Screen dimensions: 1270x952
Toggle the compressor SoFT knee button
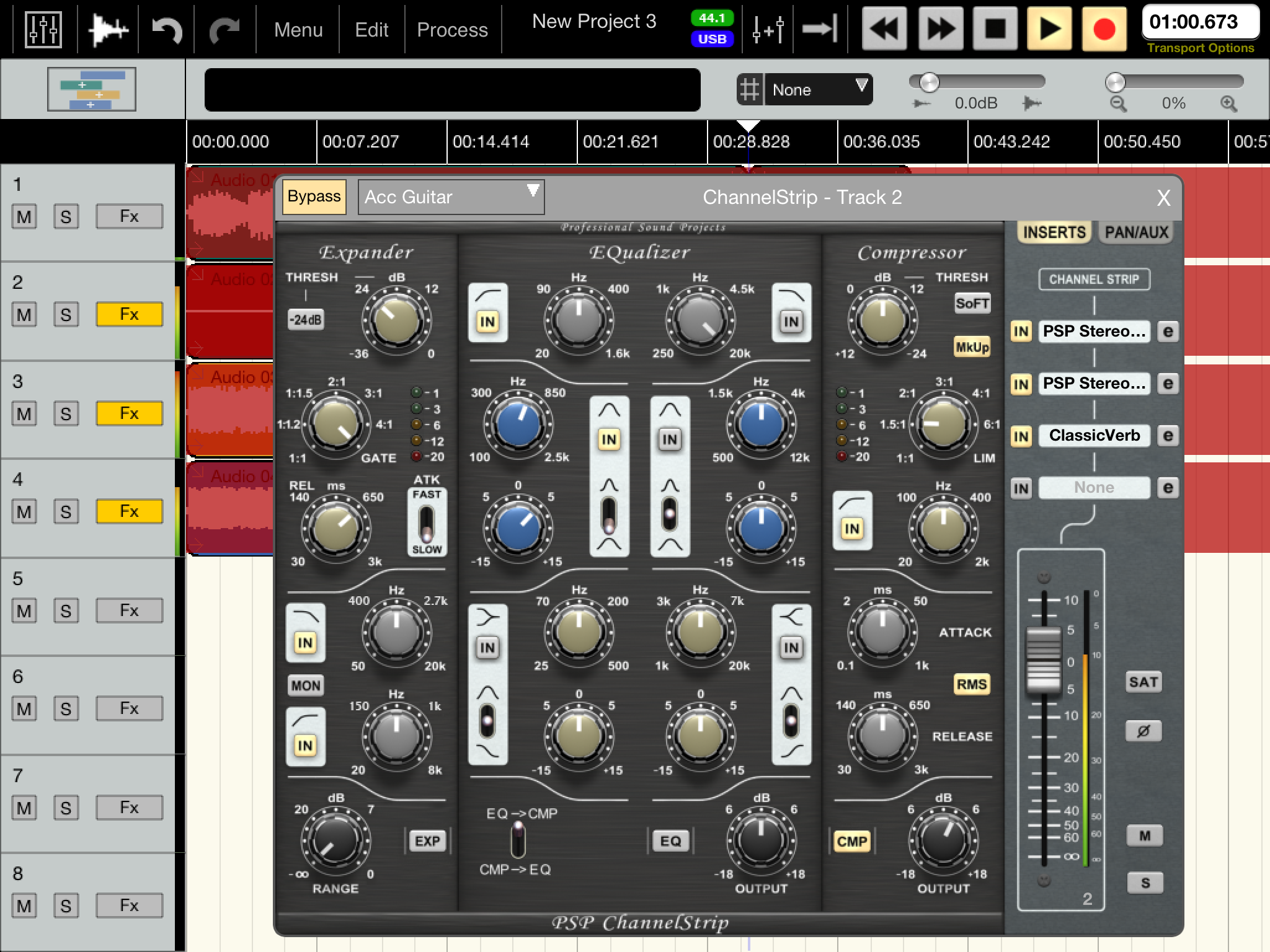click(x=972, y=303)
